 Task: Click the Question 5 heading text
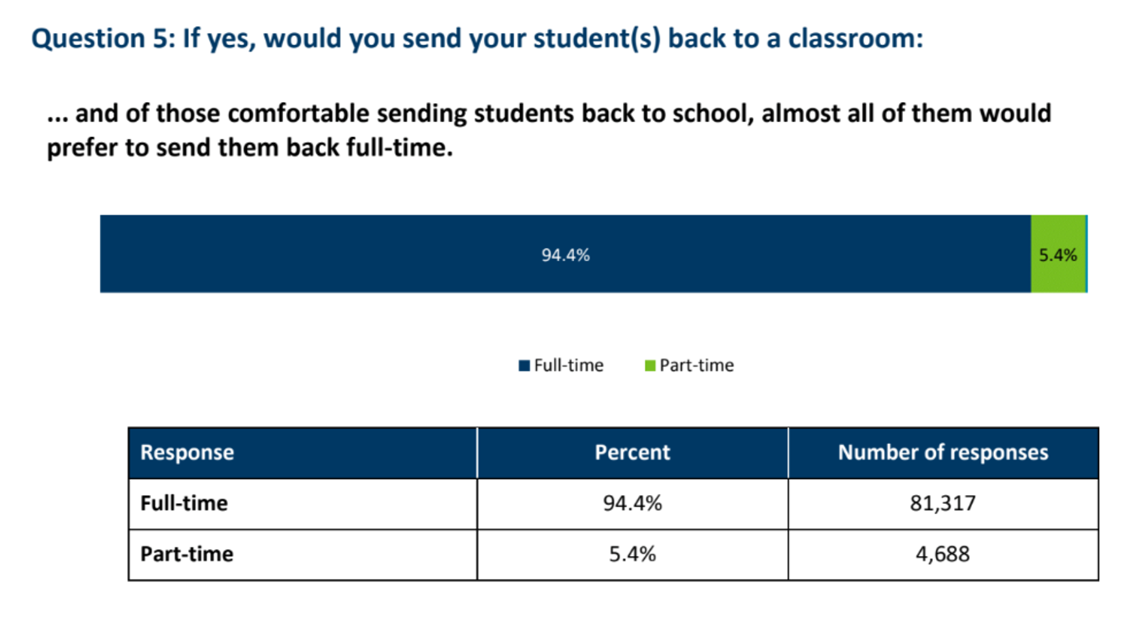477,39
